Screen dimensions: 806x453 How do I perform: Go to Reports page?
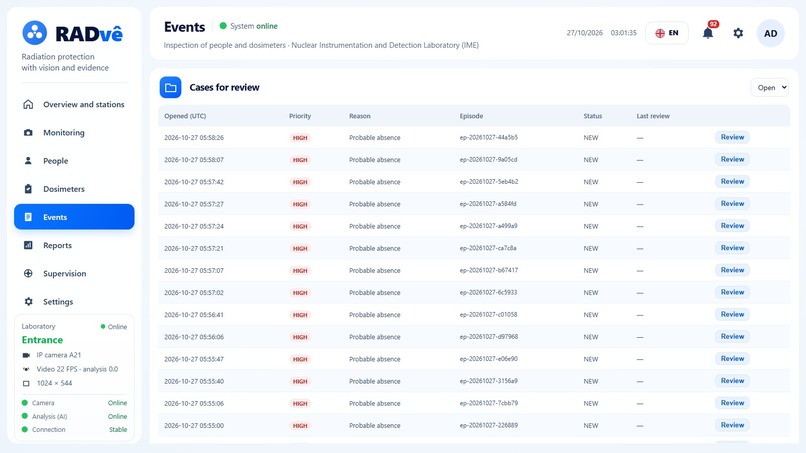(x=74, y=245)
